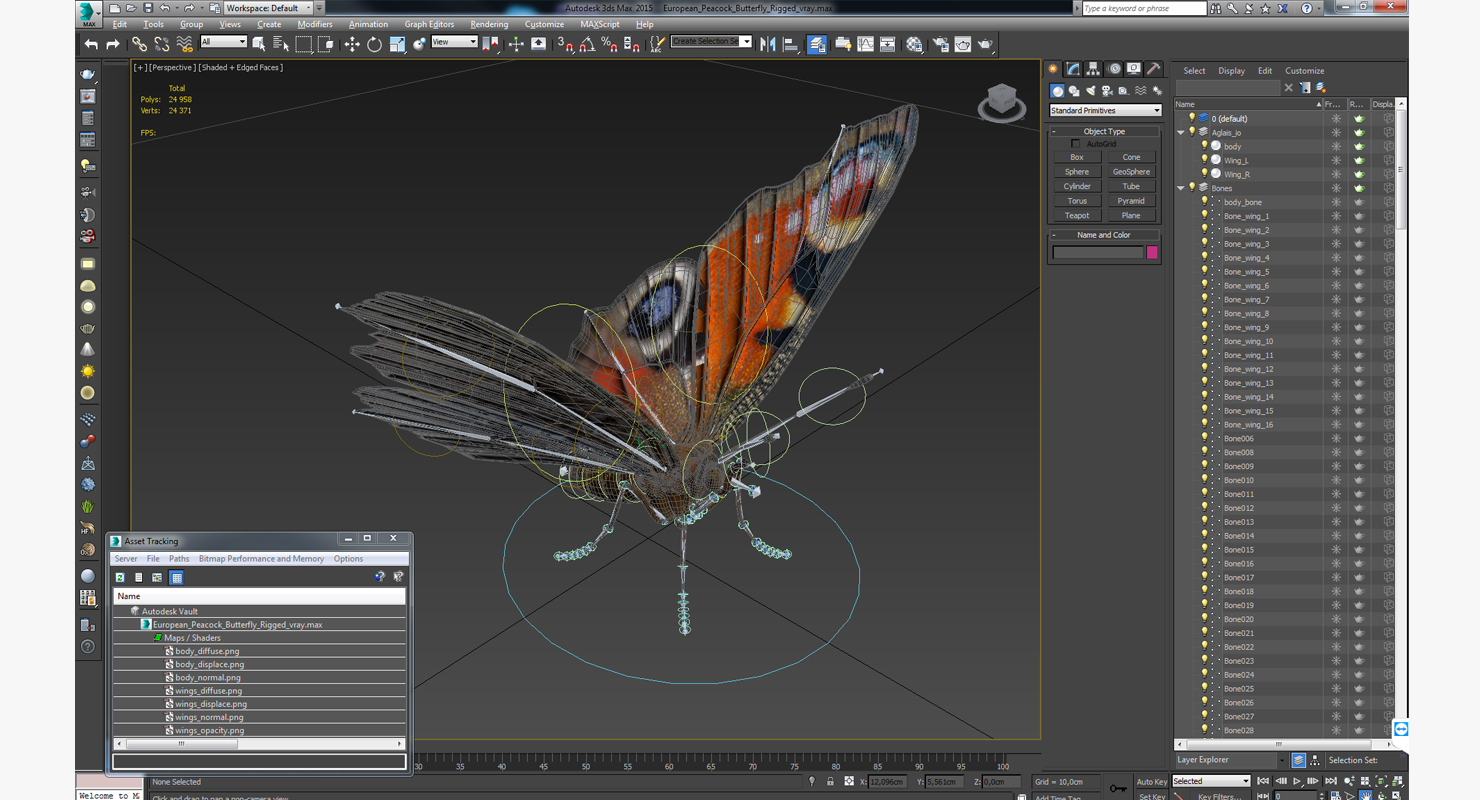This screenshot has height=800, width=1480.
Task: Open Display menu in Layer Explorer
Action: (1231, 71)
